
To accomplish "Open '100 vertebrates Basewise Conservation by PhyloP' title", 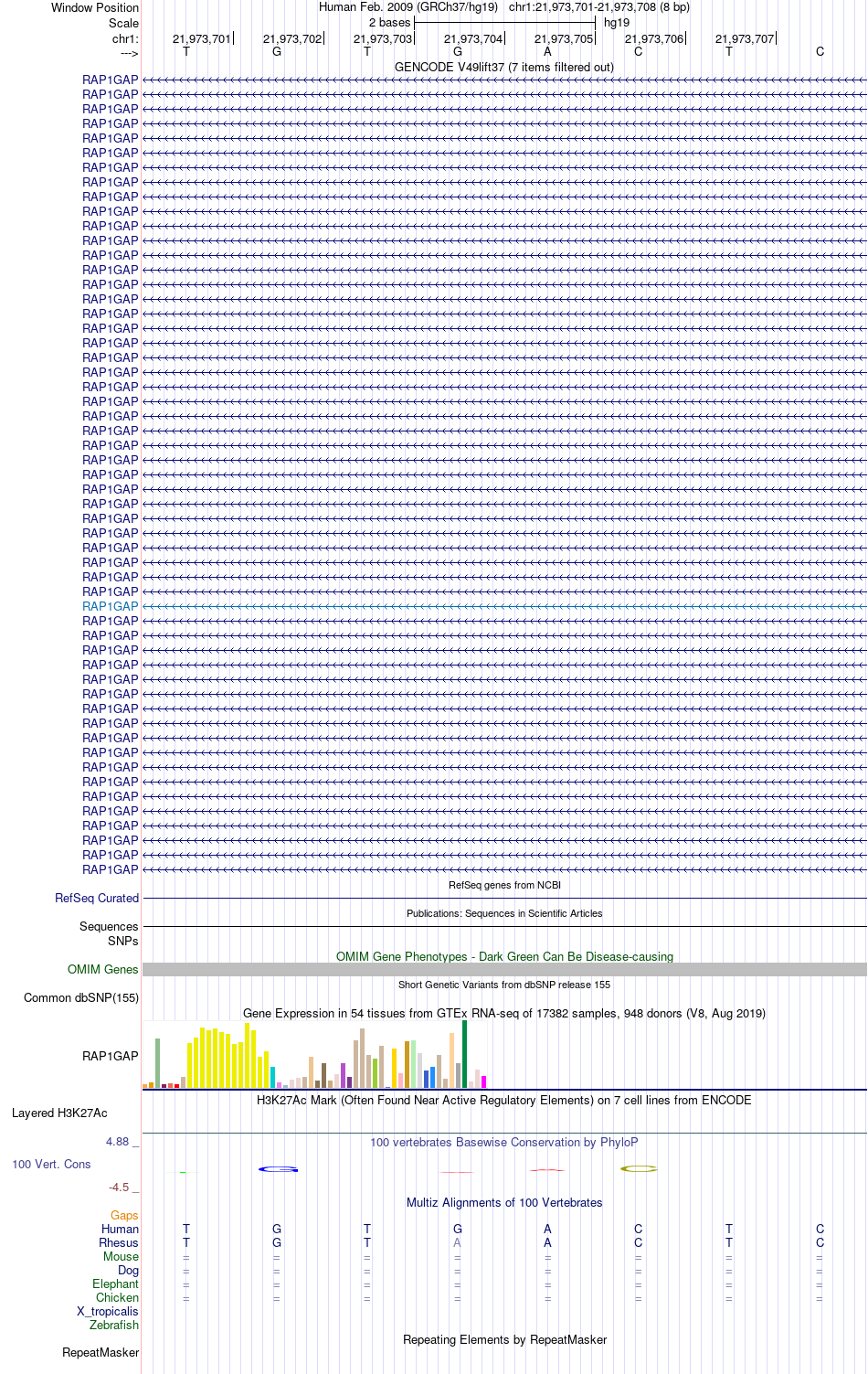I will [504, 1143].
